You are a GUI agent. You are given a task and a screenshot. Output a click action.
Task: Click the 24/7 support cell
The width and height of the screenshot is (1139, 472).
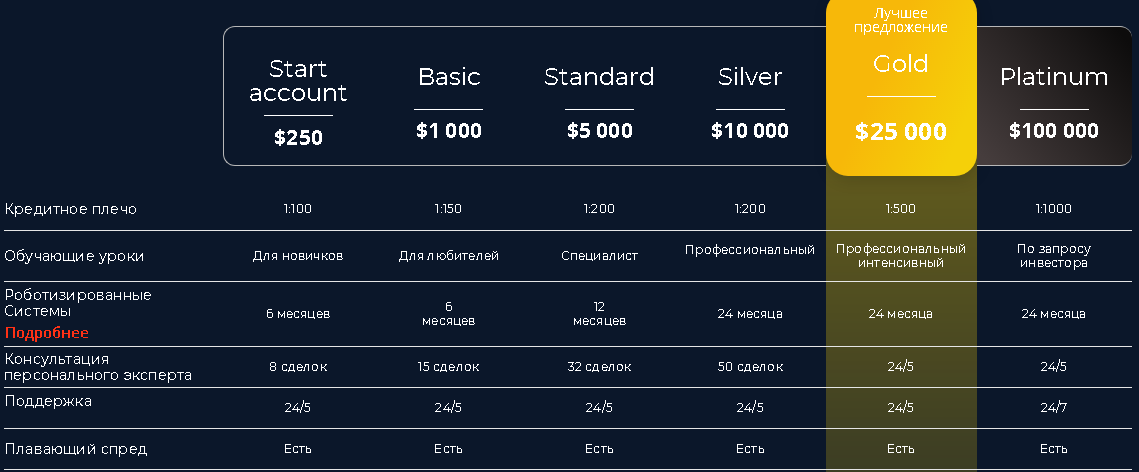click(x=1053, y=407)
